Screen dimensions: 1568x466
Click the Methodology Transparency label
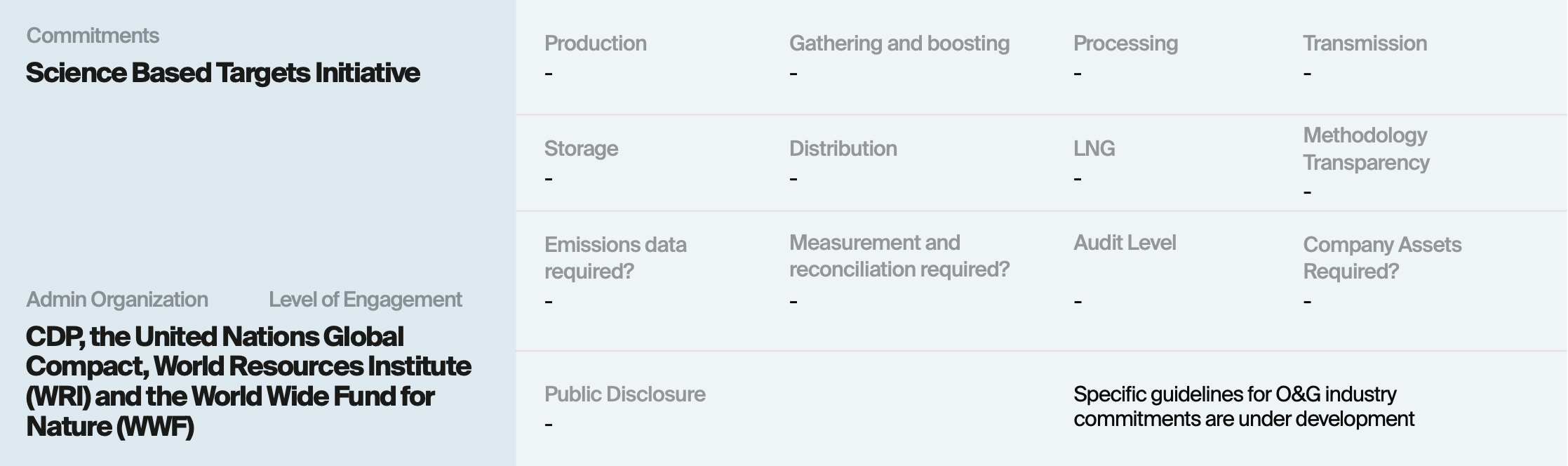[x=1366, y=149]
